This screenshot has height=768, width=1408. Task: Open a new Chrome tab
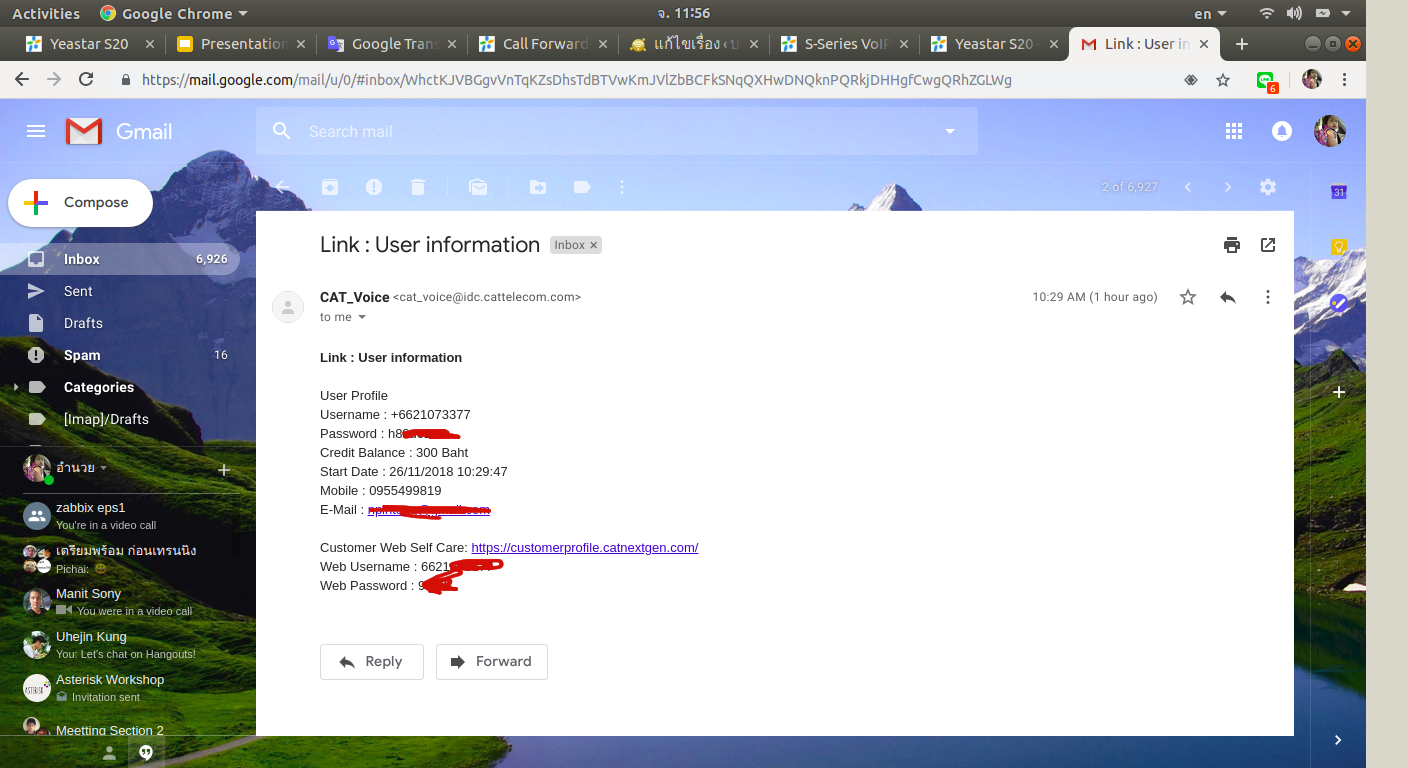(x=1242, y=44)
